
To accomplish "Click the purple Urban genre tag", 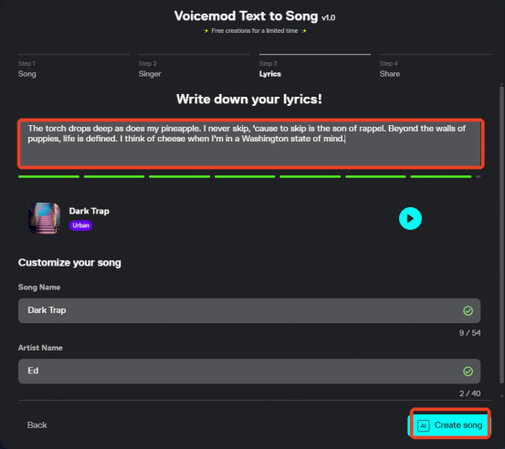I will pyautogui.click(x=81, y=225).
